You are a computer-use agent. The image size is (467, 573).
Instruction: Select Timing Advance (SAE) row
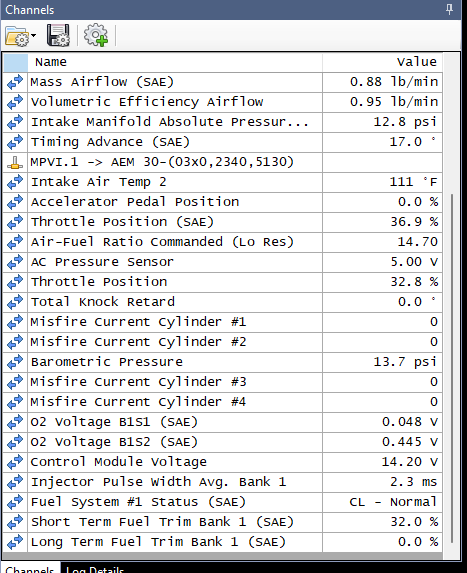223,142
